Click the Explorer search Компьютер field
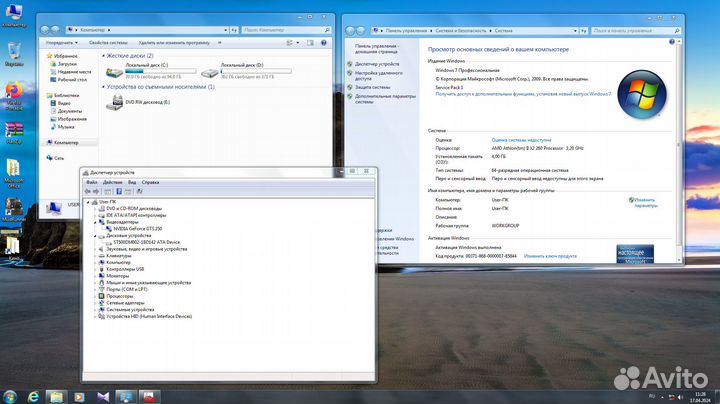The width and height of the screenshot is (720, 404). tap(286, 30)
